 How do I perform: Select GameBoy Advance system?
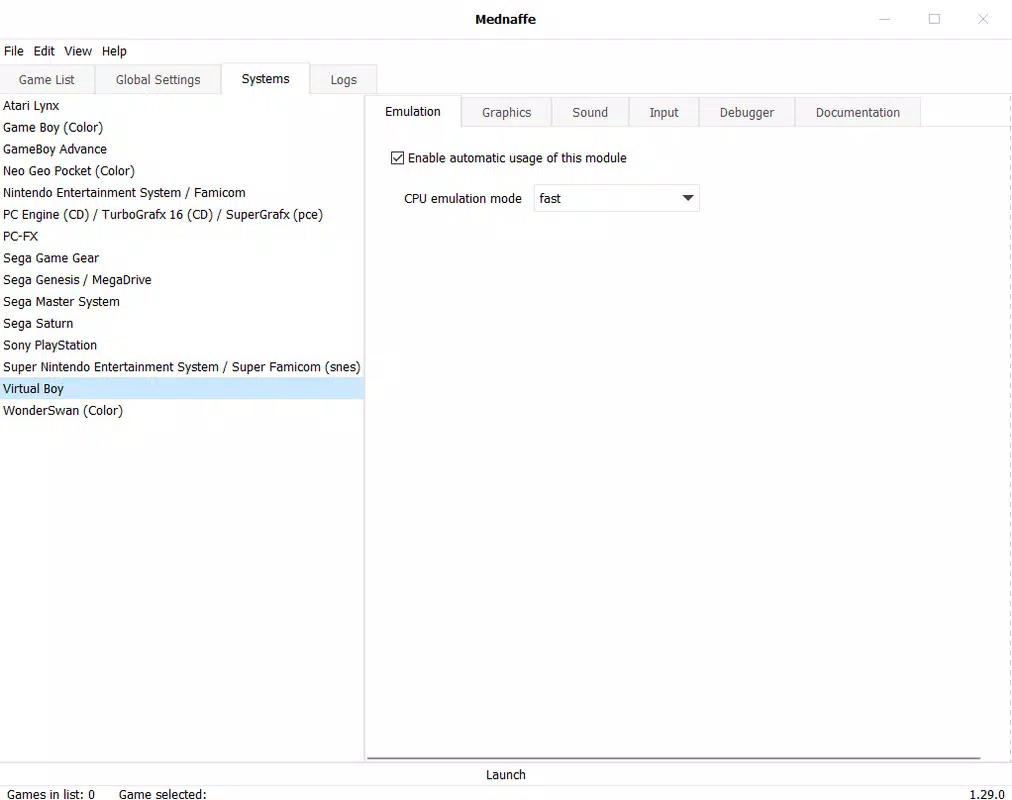182,149
